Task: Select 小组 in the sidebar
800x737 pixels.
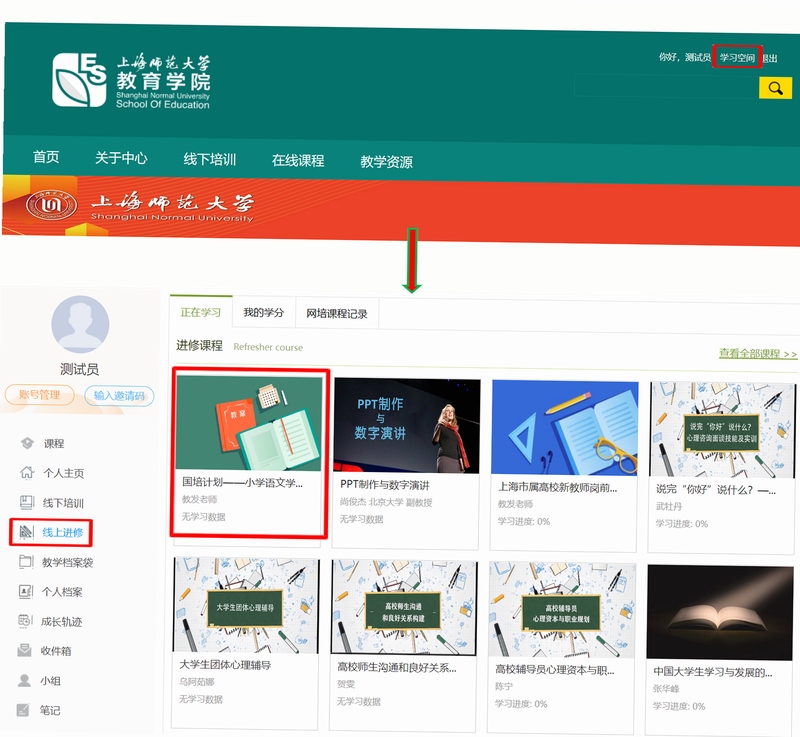Action: (x=50, y=681)
